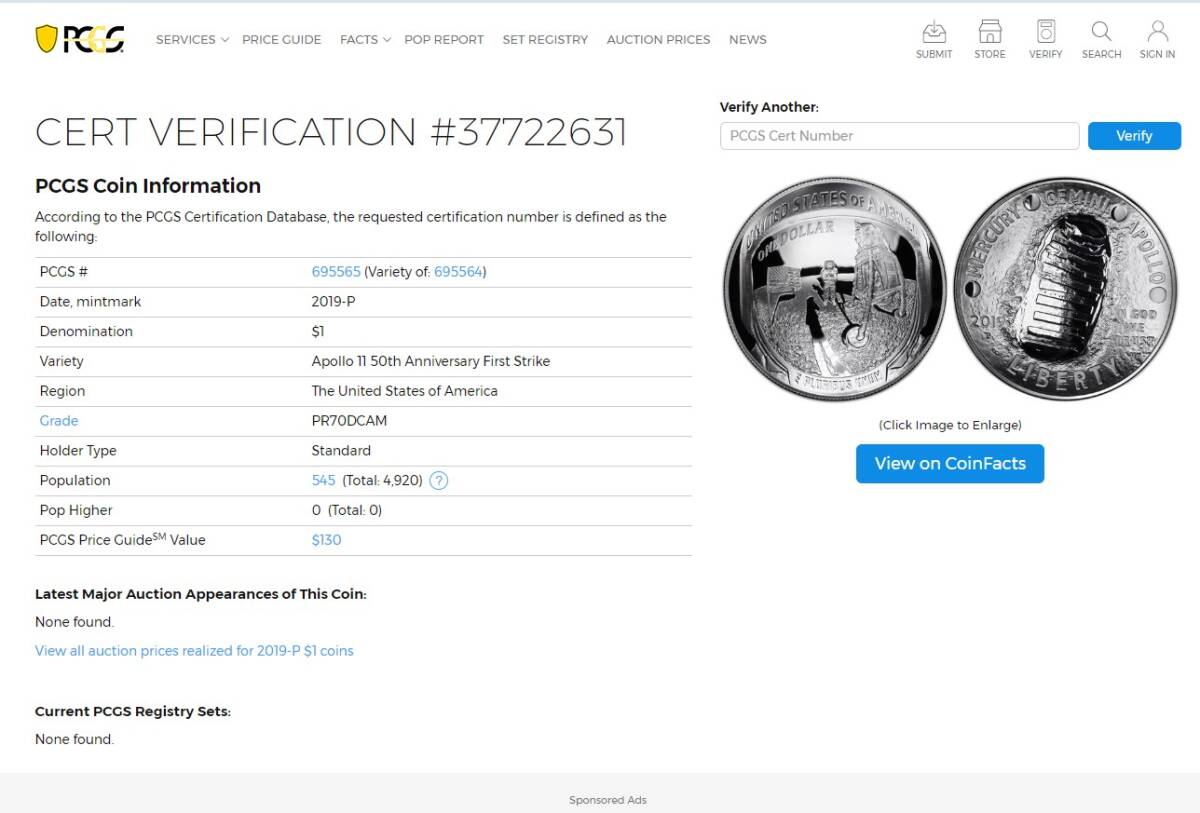Screen dimensions: 1200x813
Task: Expand the Services dropdown menu
Action: 192,40
